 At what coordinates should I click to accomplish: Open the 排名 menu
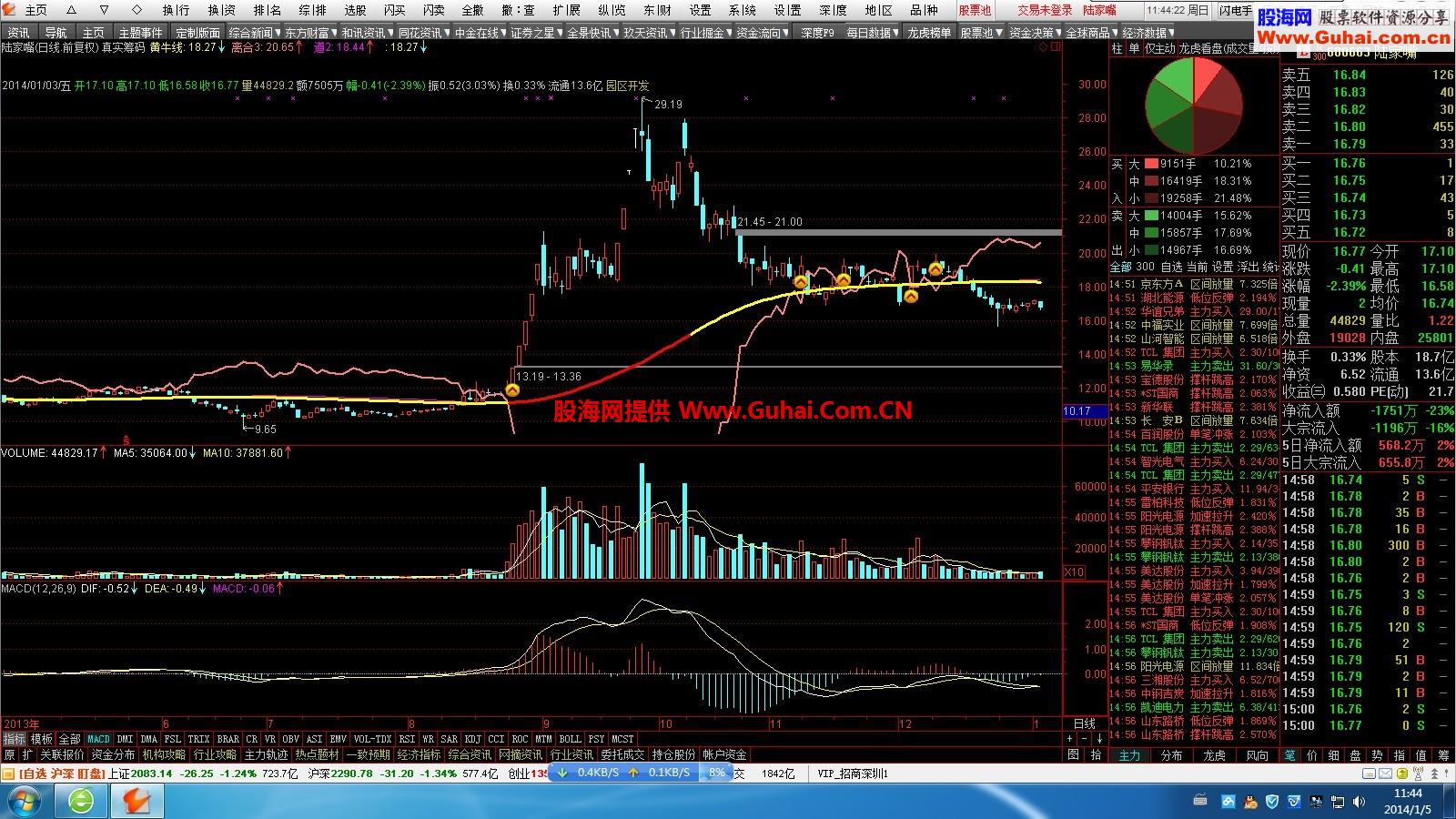[x=268, y=10]
